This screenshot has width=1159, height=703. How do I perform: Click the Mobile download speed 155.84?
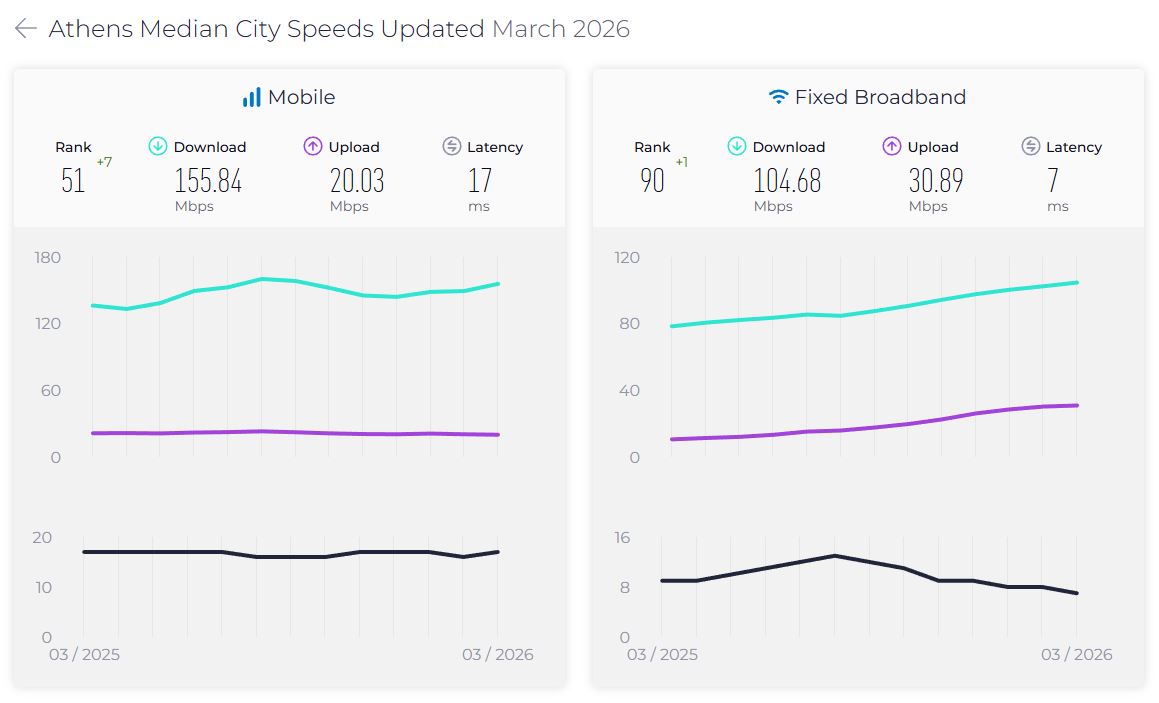[208, 181]
